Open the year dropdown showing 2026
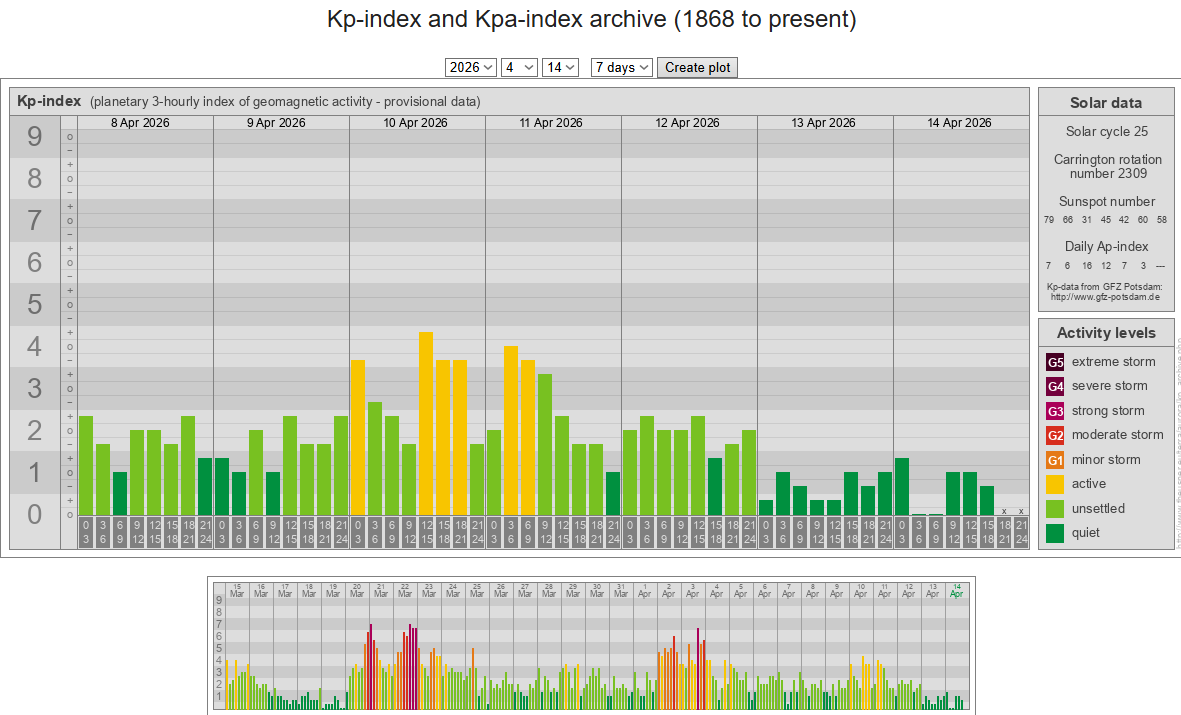 471,67
